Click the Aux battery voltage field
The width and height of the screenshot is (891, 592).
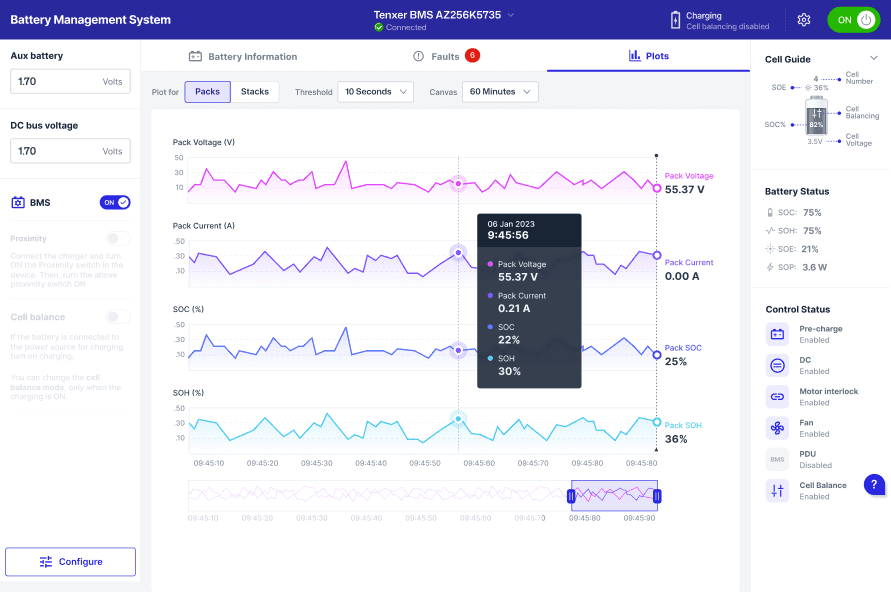tap(70, 81)
